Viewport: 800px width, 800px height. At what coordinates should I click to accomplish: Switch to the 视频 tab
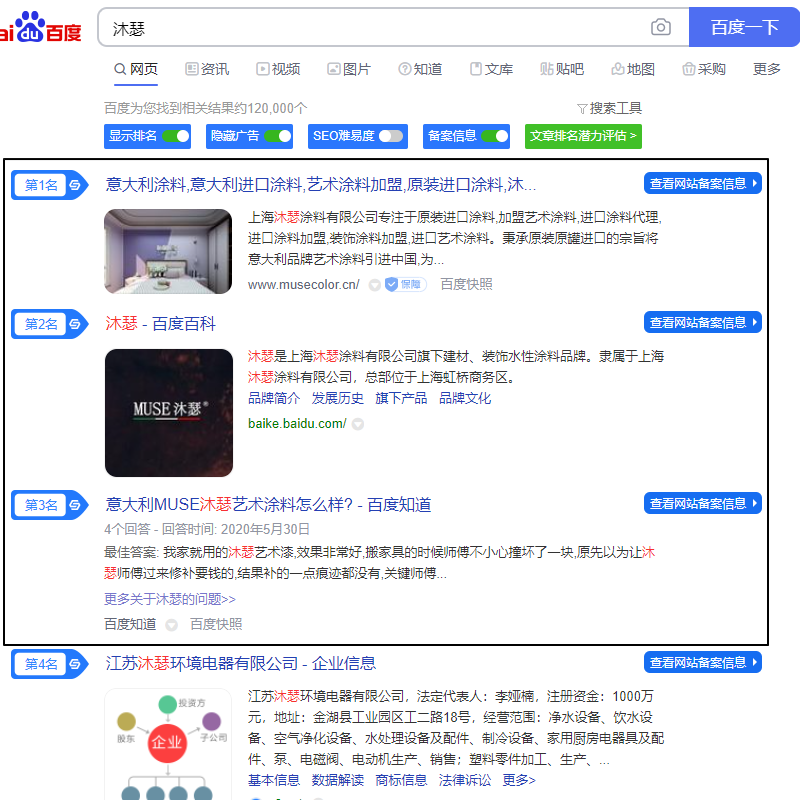pos(278,69)
